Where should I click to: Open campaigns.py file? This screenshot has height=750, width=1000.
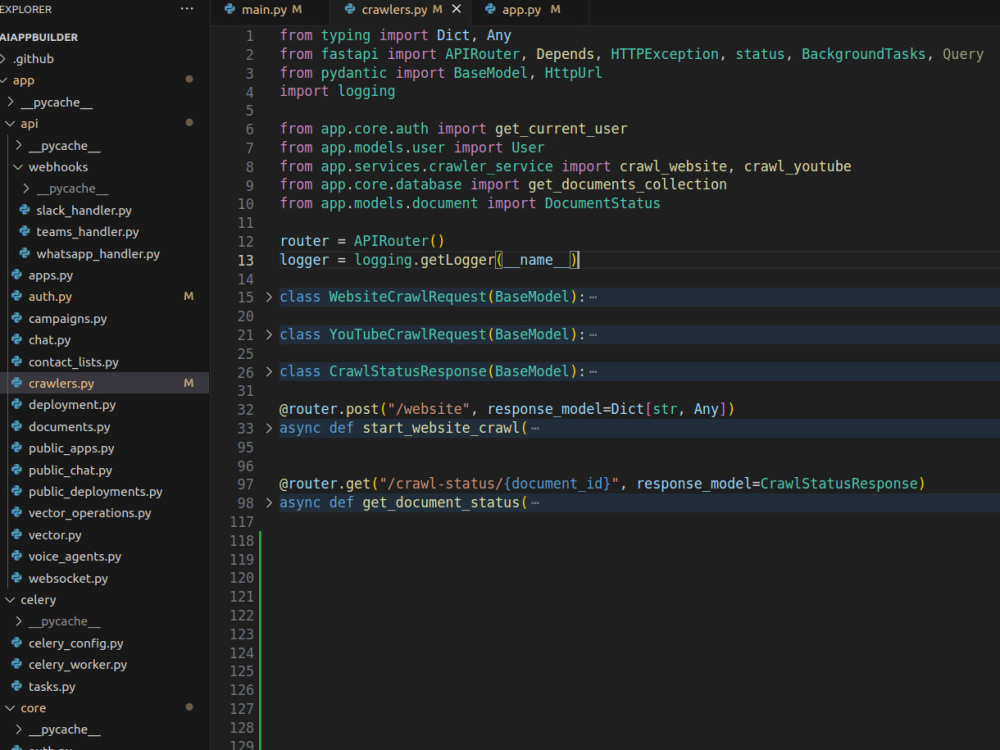(68, 319)
